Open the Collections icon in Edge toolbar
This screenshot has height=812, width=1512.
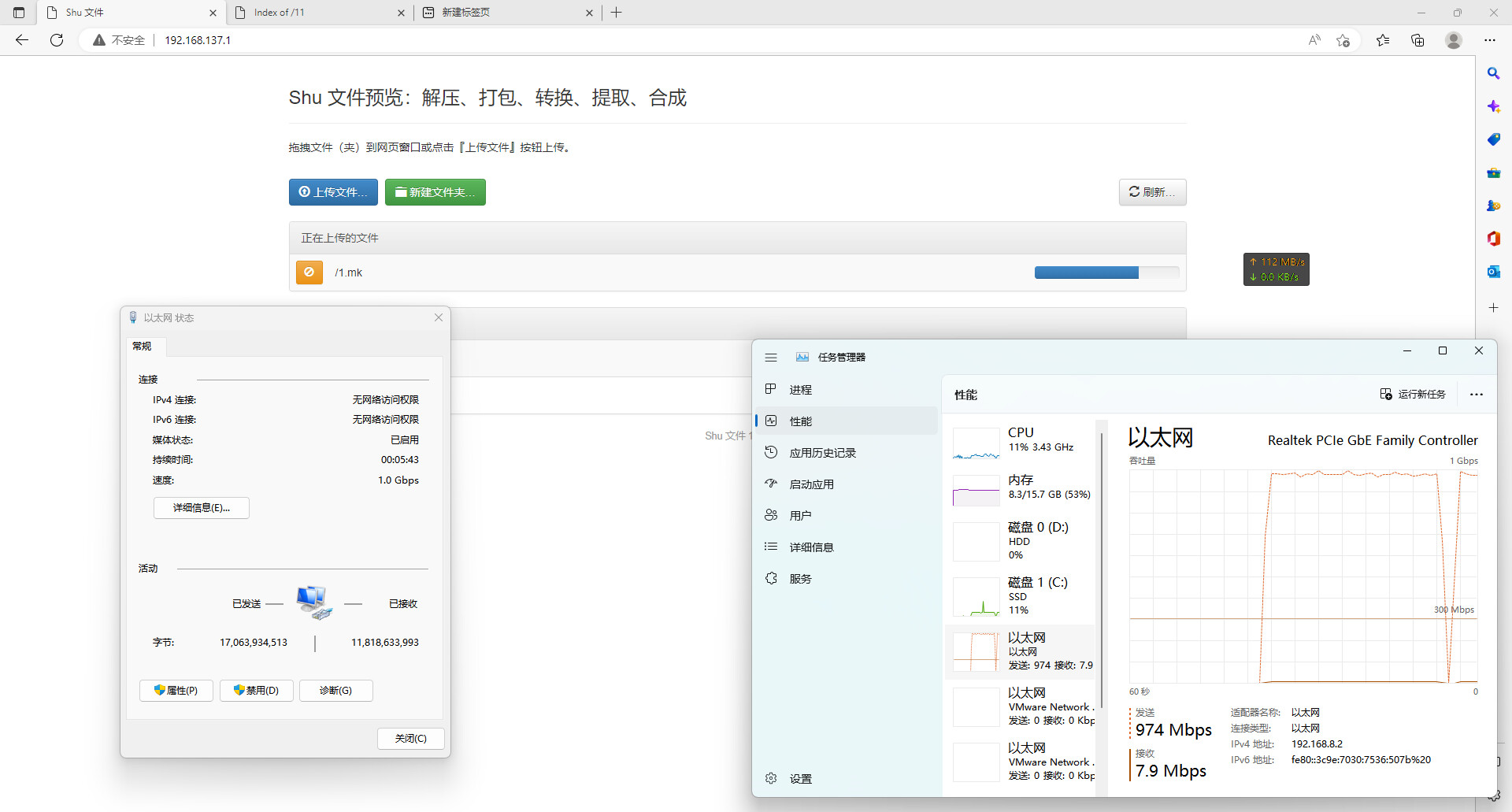pyautogui.click(x=1417, y=40)
